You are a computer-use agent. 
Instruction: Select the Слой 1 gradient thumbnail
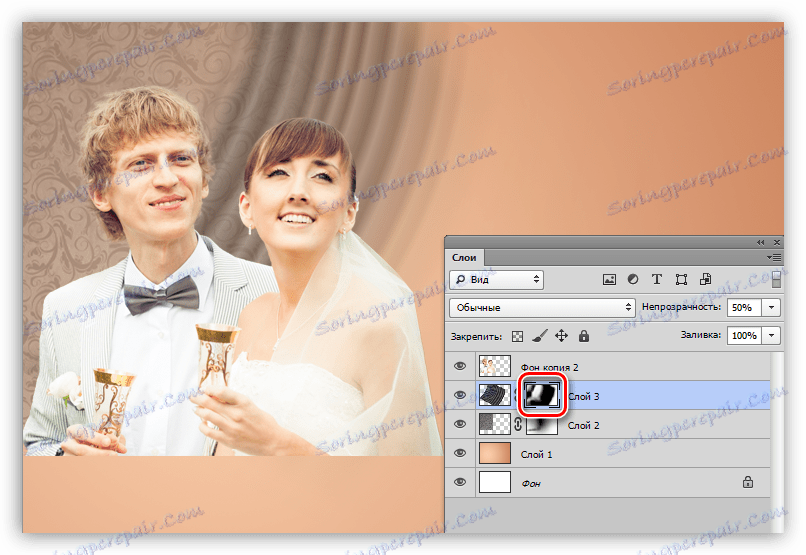click(x=494, y=453)
